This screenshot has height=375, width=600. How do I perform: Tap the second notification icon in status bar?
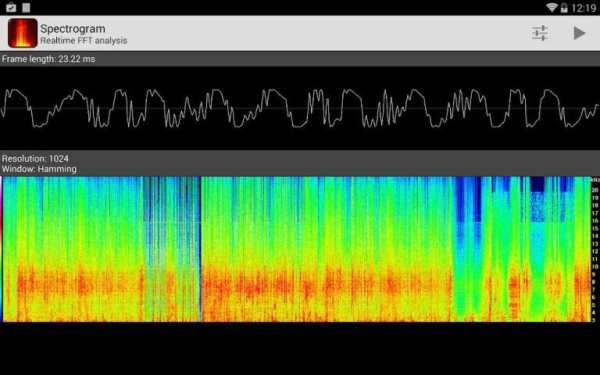(26, 7)
